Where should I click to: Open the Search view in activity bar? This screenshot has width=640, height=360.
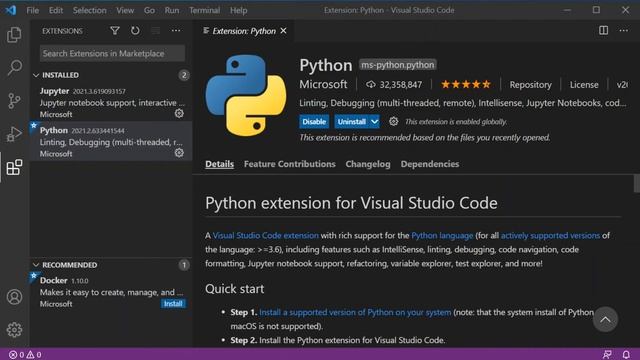coord(14,67)
